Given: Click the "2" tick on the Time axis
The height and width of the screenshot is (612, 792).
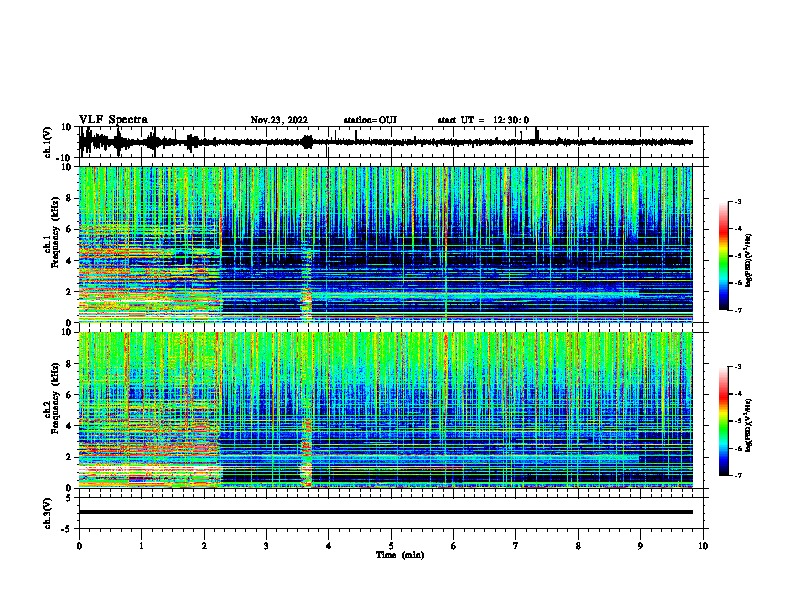Looking at the screenshot, I should (204, 545).
